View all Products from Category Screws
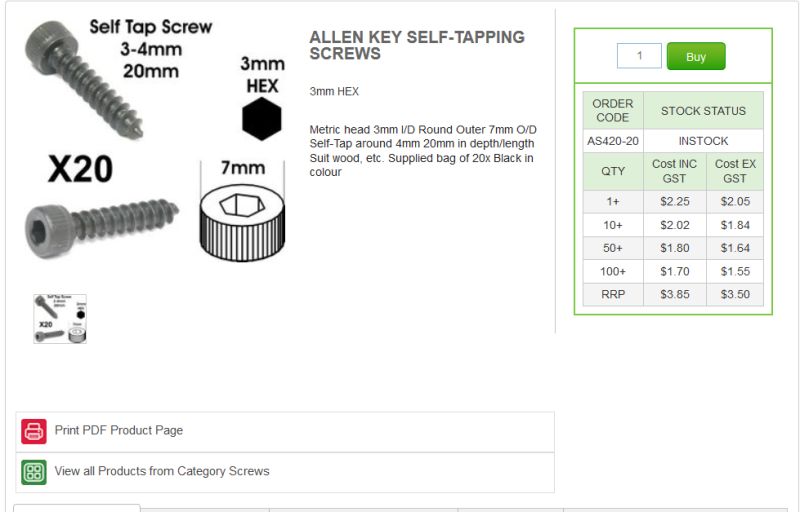800x512 pixels. point(162,471)
